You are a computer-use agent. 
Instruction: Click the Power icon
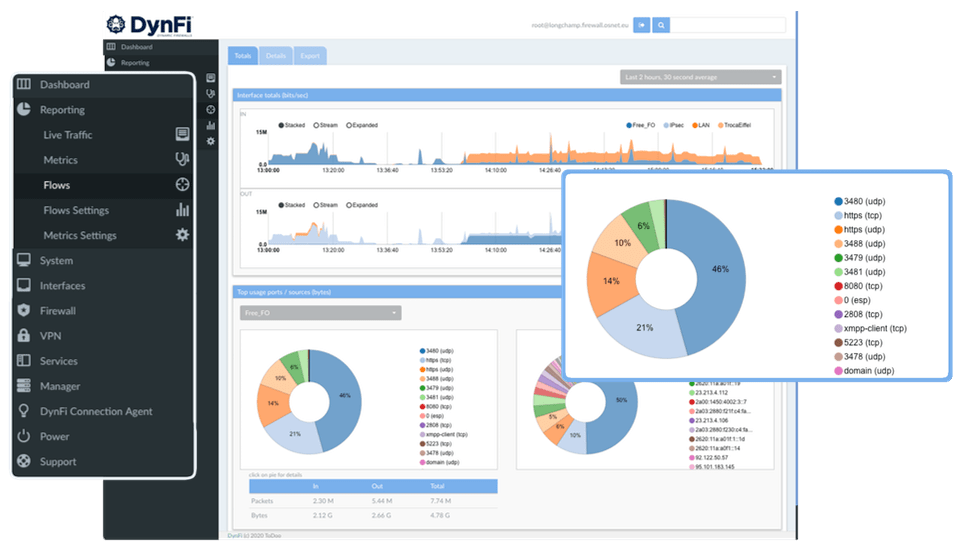click(x=24, y=436)
